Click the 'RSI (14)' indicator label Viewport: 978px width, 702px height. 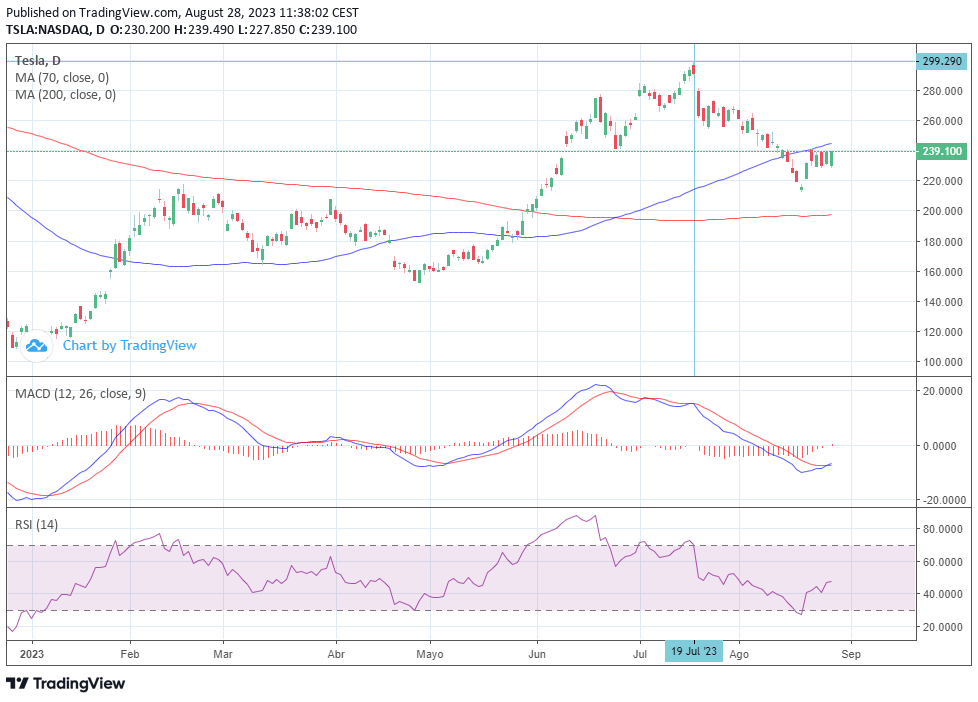[x=36, y=525]
